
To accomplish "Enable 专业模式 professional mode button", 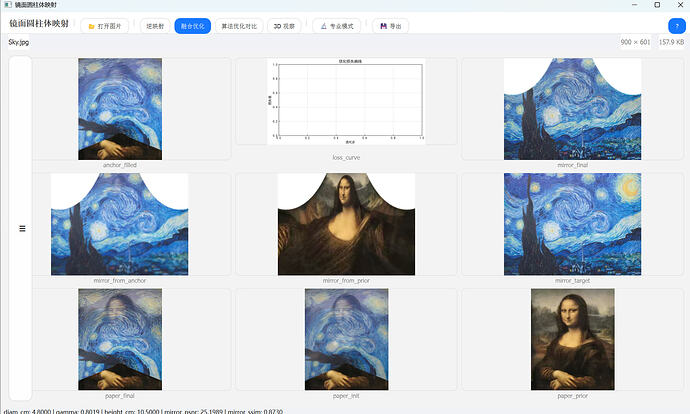I will pyautogui.click(x=337, y=26).
